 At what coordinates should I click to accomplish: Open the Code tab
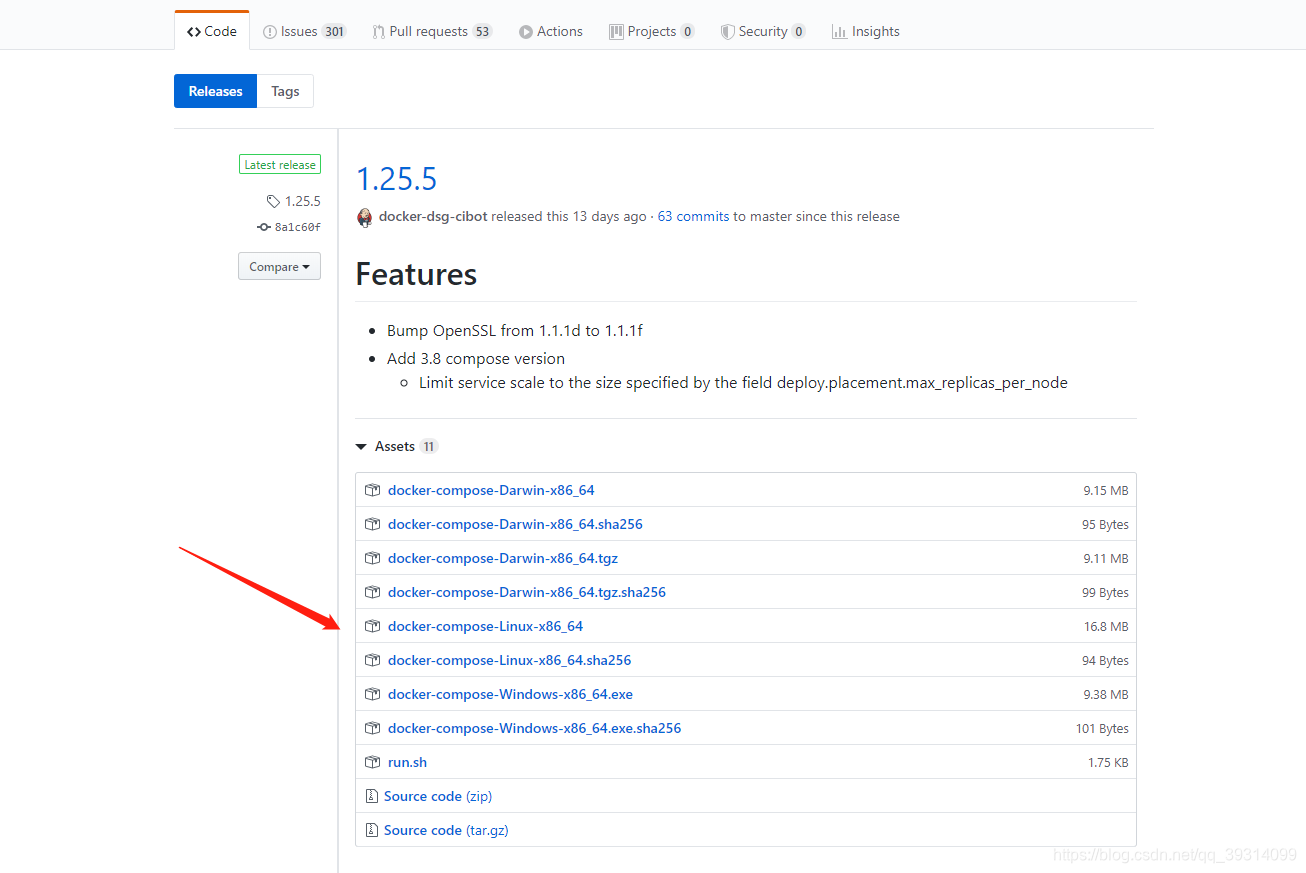tap(212, 31)
